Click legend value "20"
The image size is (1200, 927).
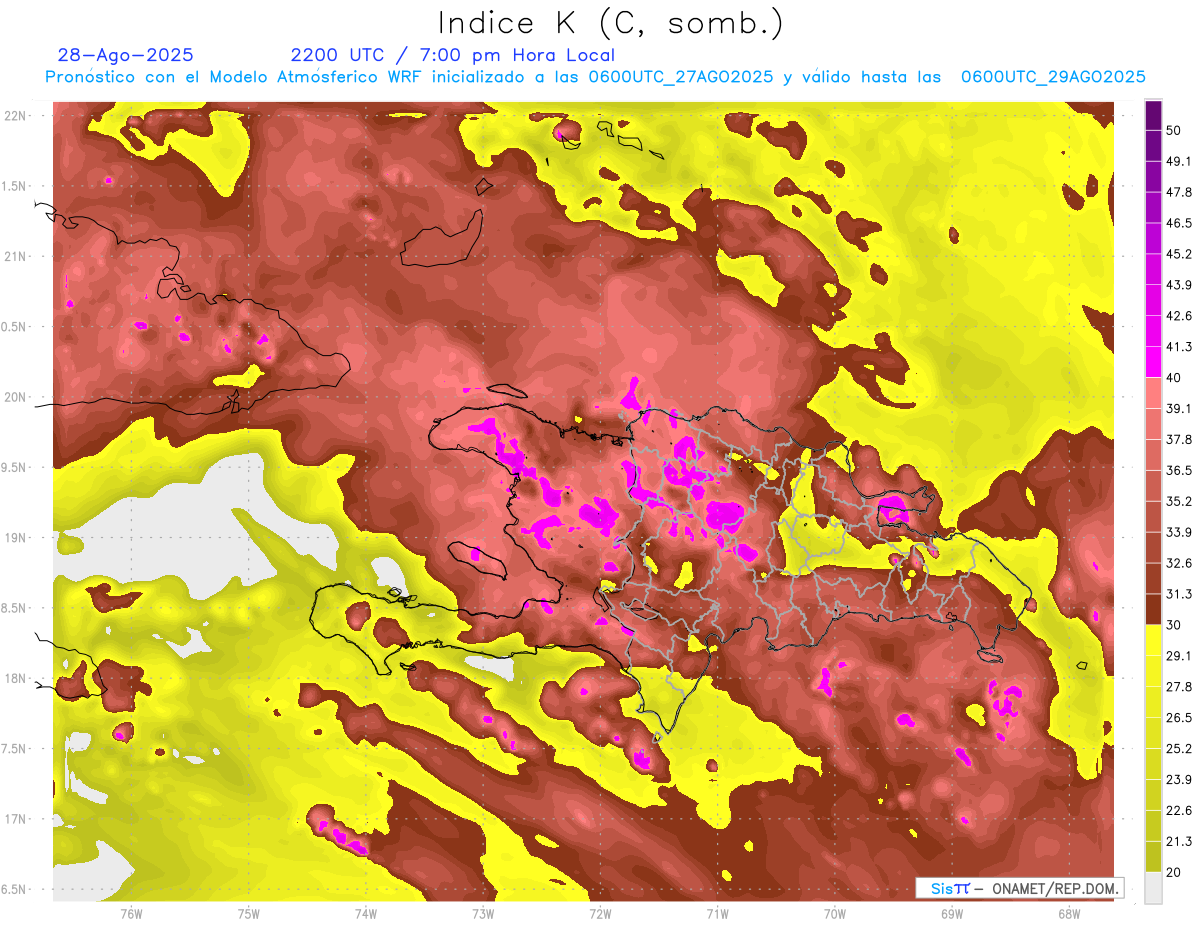[x=1174, y=872]
